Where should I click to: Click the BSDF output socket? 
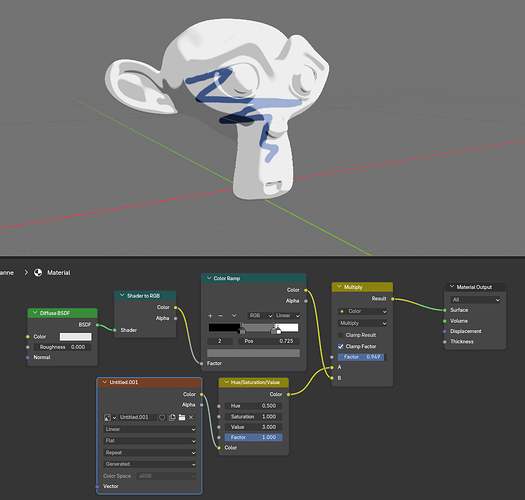point(97,325)
